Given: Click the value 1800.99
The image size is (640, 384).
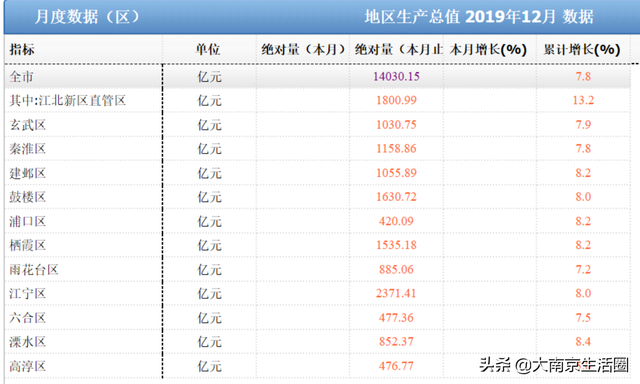Looking at the screenshot, I should pyautogui.click(x=396, y=100).
